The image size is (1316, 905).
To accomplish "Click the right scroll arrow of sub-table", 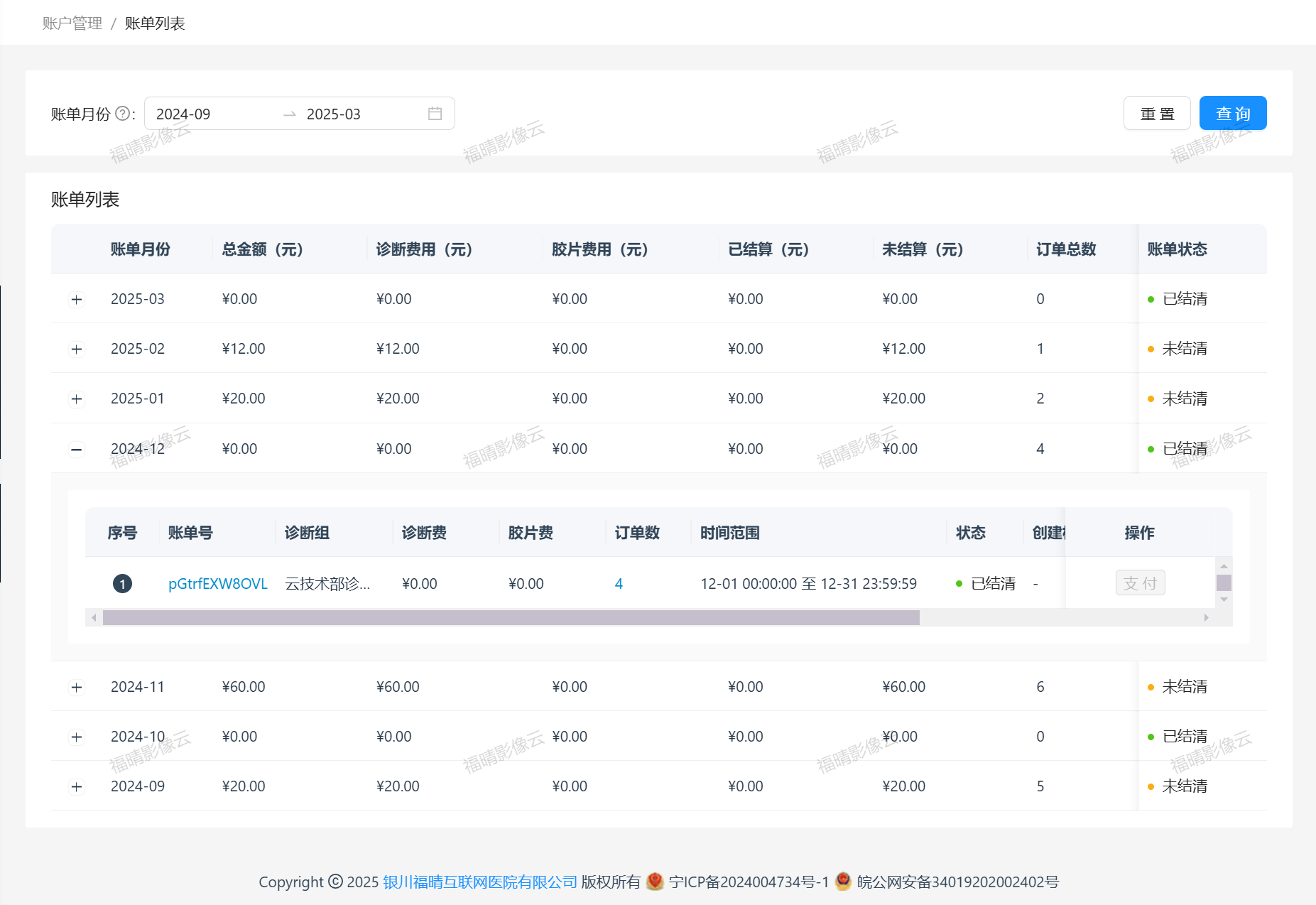I will click(1206, 617).
